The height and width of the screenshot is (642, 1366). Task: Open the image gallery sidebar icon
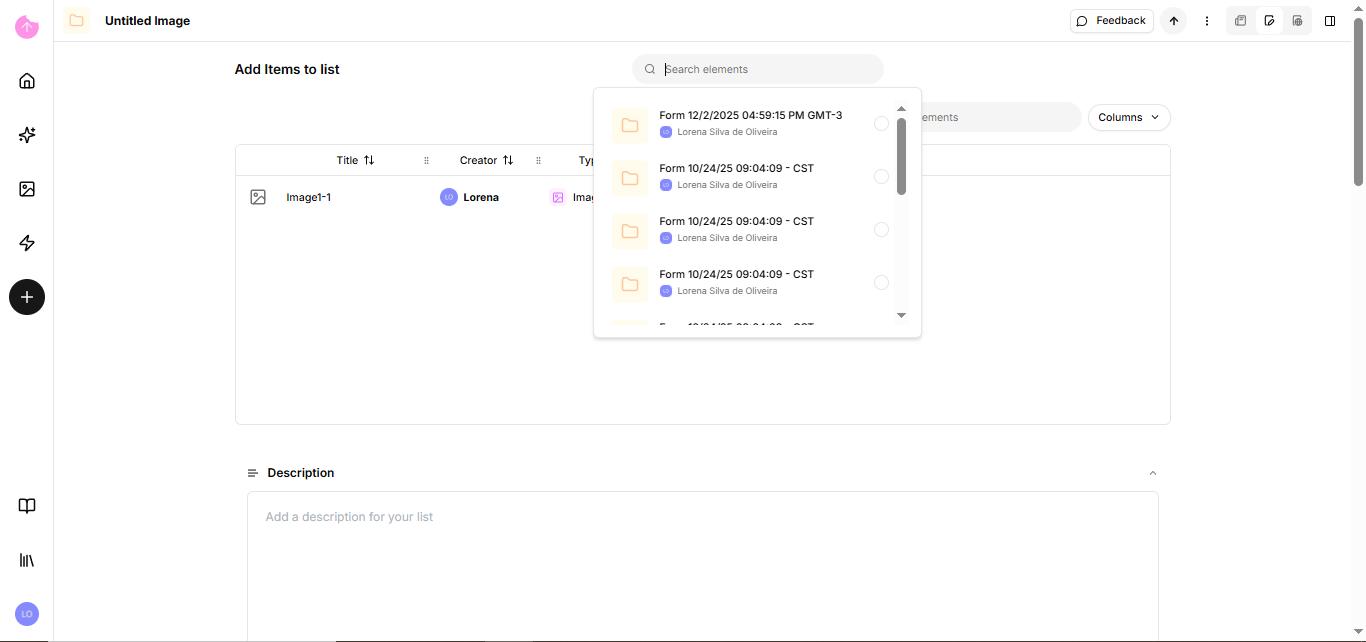[27, 189]
